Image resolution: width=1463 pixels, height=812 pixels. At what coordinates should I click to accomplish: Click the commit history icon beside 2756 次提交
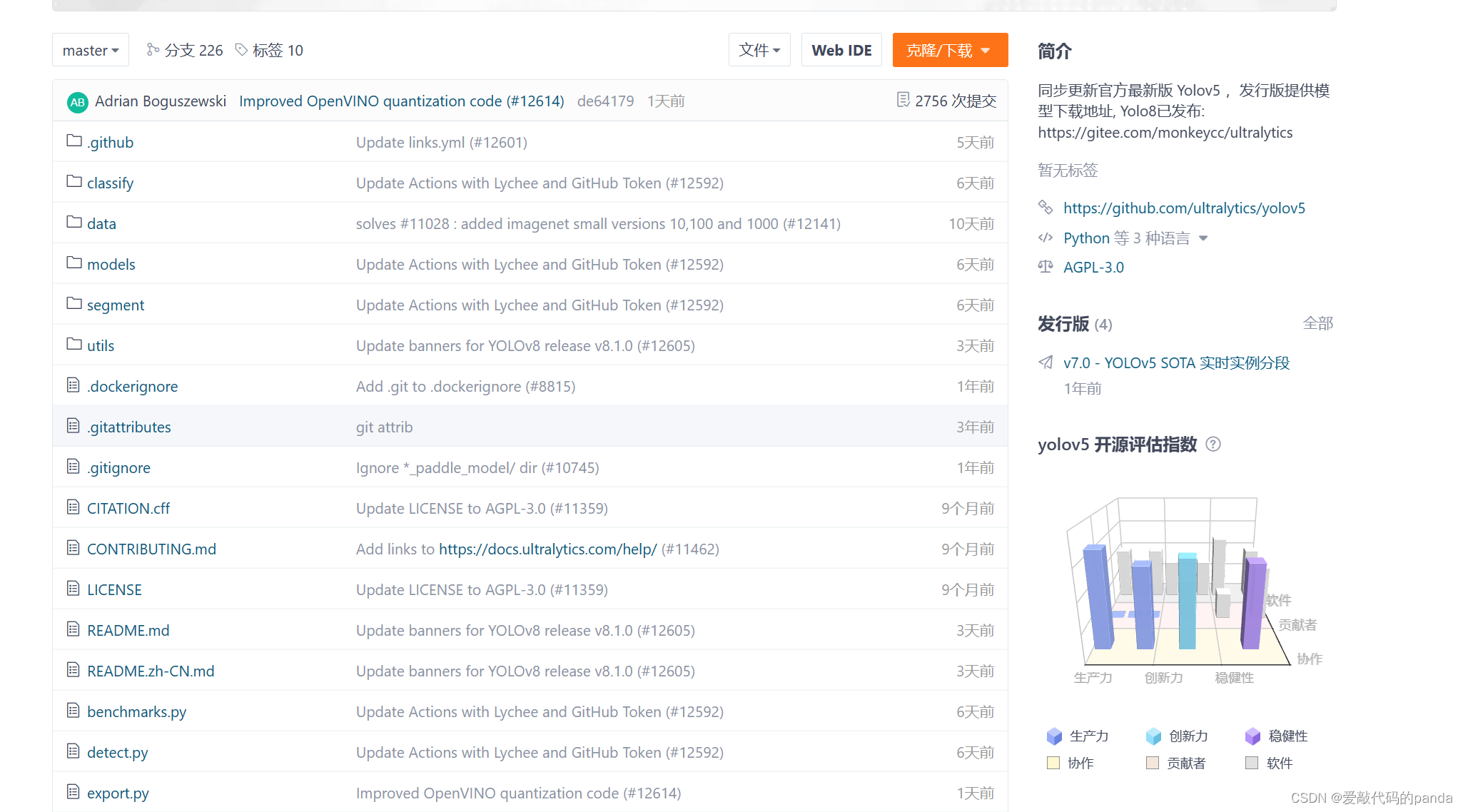tap(903, 100)
